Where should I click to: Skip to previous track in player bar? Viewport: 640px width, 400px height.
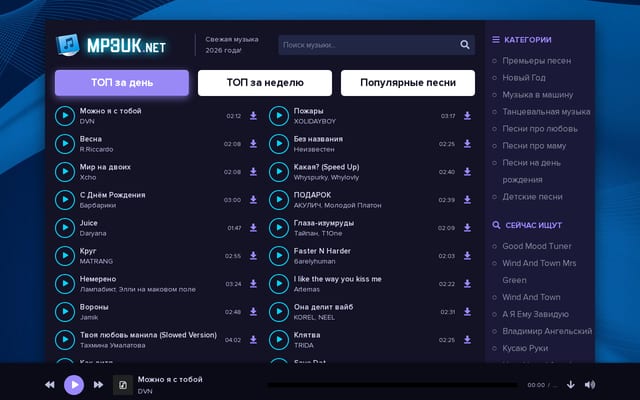(x=50, y=384)
